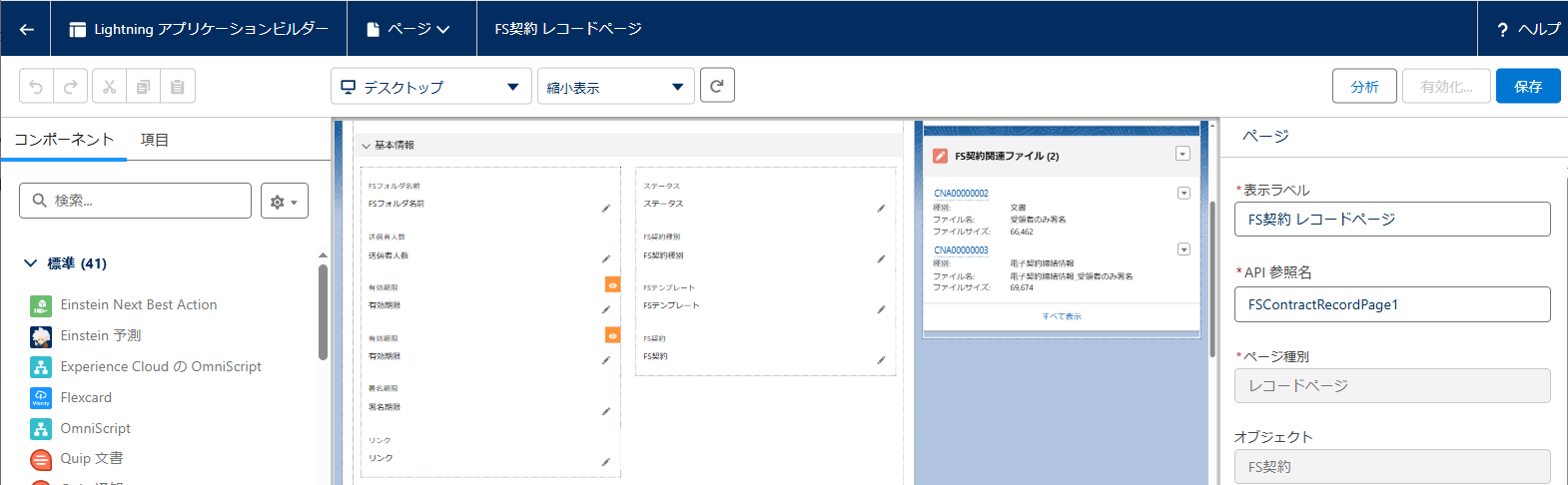Click pencil icon for リンク field
The width and height of the screenshot is (1568, 485).
pyautogui.click(x=605, y=462)
